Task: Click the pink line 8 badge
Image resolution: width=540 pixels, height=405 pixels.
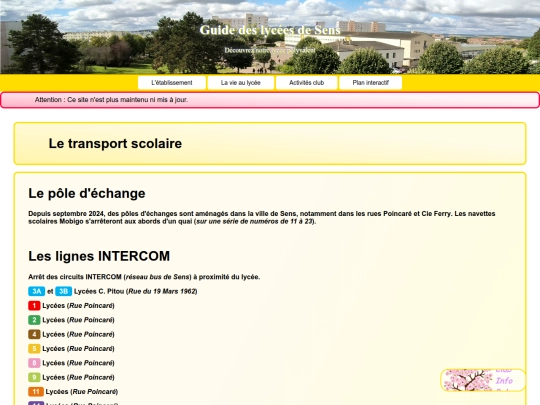Action: pos(34,363)
